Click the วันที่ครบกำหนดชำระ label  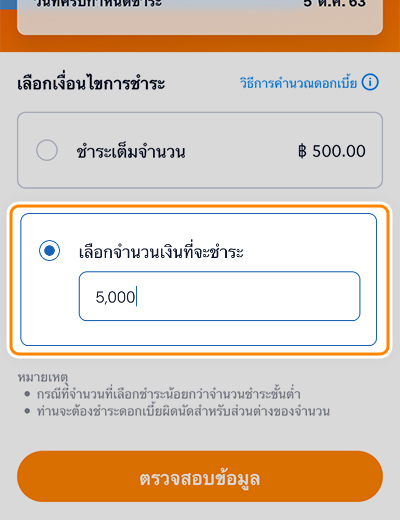[99, 3]
